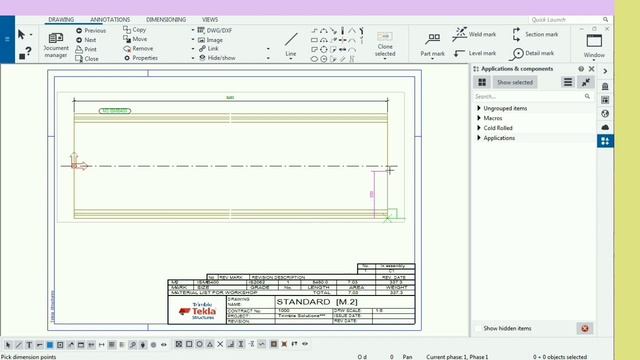Click help icon in Applications & components header

click(x=581, y=69)
